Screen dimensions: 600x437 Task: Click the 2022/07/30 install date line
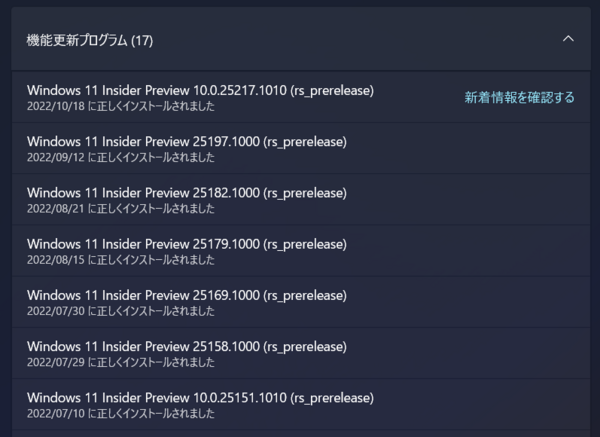(120, 311)
